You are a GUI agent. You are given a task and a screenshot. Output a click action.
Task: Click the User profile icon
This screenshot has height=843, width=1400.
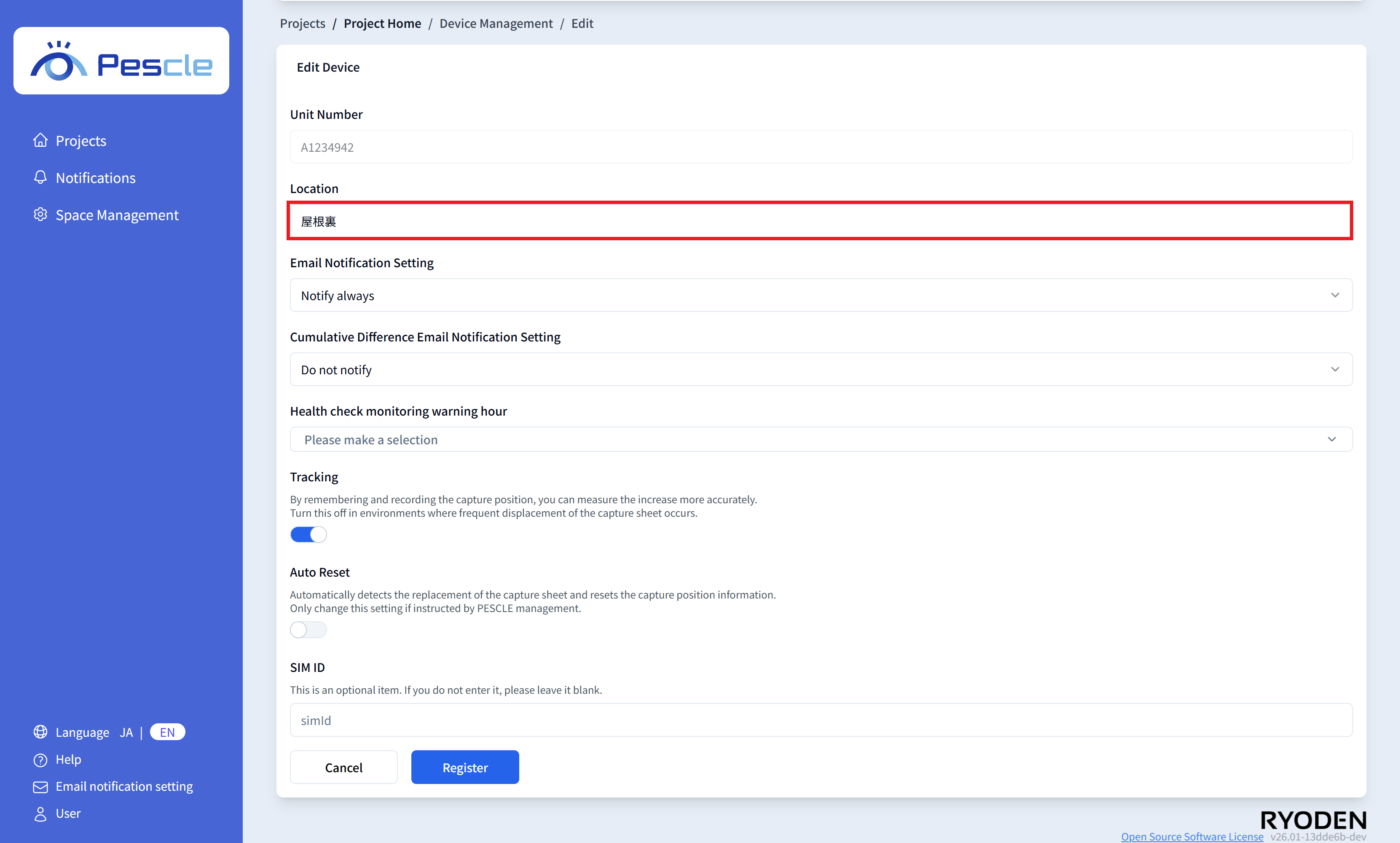[40, 813]
